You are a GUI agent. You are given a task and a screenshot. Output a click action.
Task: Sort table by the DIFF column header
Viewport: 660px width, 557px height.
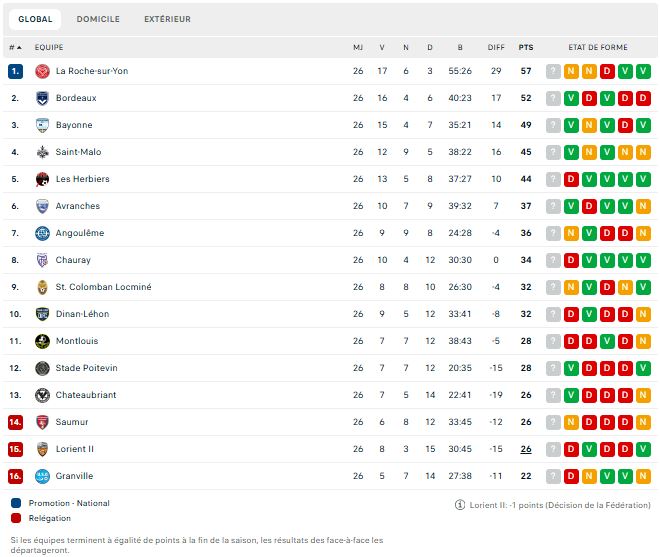point(496,47)
